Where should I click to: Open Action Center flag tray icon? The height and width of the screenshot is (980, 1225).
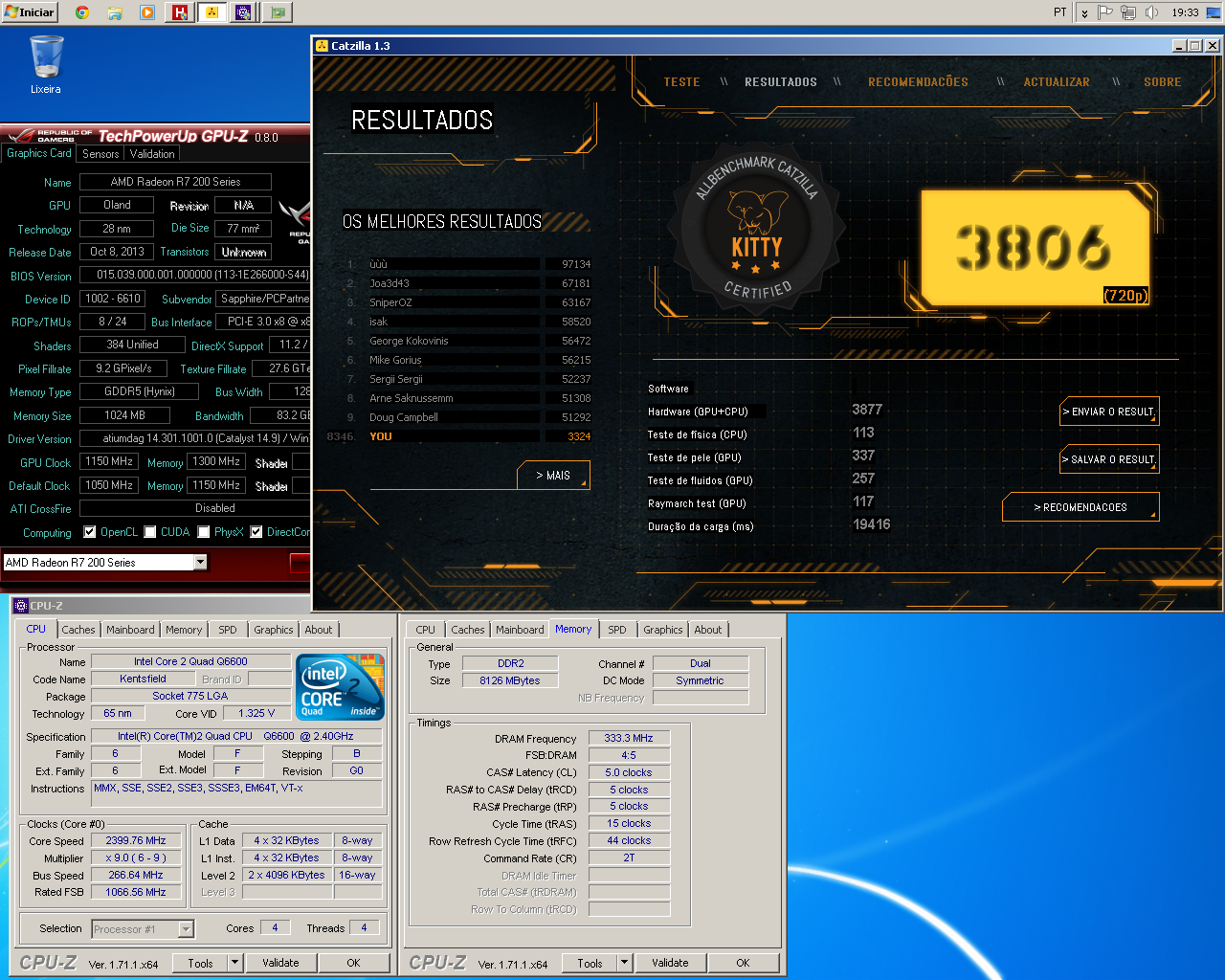(1105, 12)
